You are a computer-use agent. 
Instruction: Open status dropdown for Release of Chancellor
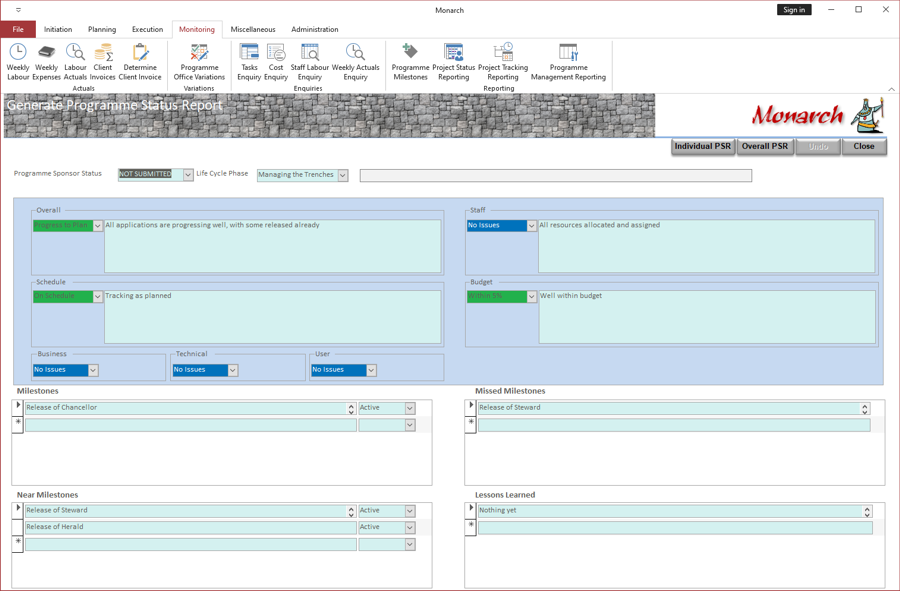(x=410, y=408)
